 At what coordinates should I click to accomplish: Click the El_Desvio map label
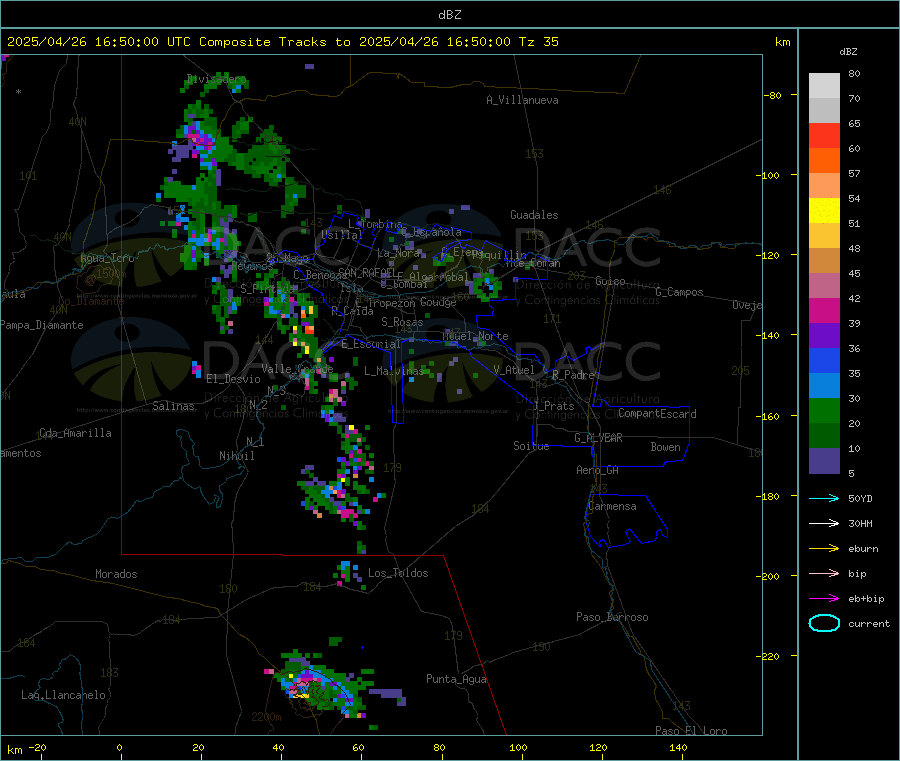[x=233, y=379]
